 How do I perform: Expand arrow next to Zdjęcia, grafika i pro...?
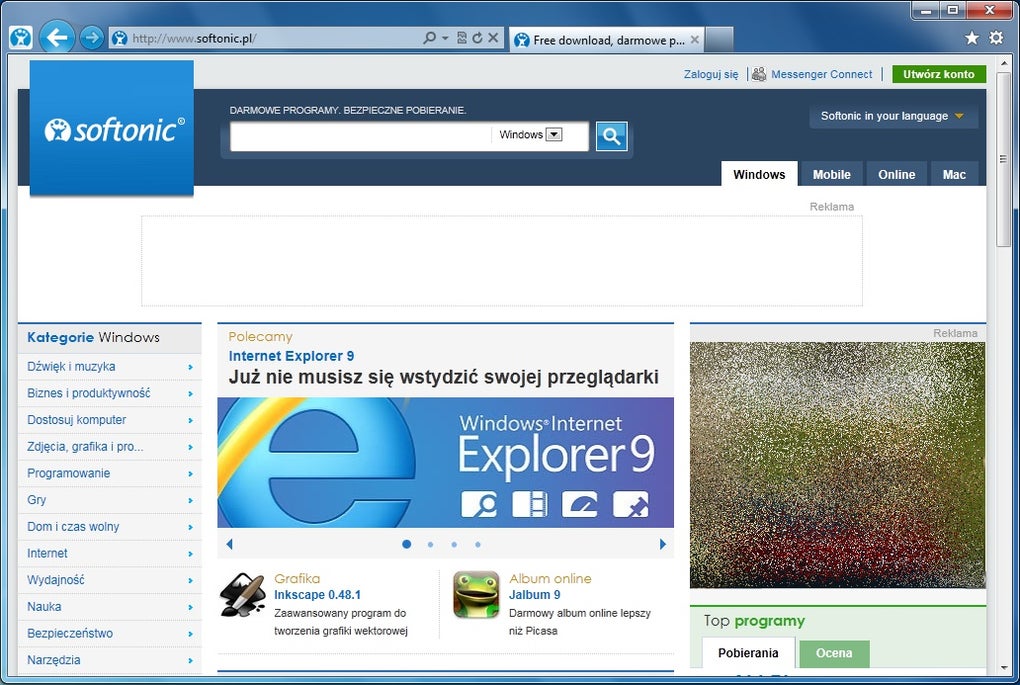[190, 447]
